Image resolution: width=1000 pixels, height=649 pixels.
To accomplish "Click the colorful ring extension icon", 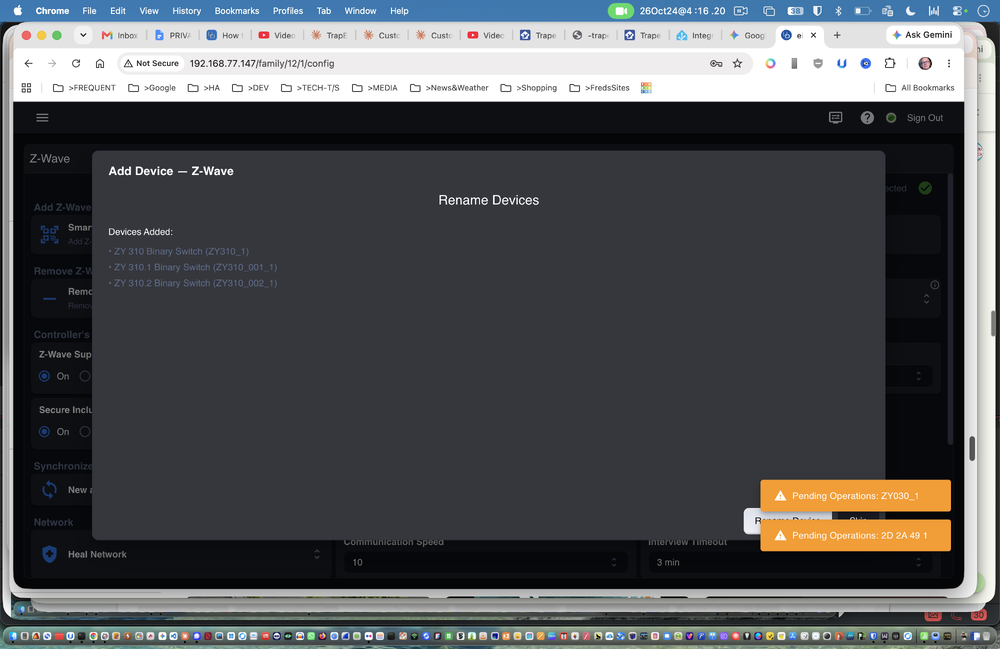I will [770, 63].
